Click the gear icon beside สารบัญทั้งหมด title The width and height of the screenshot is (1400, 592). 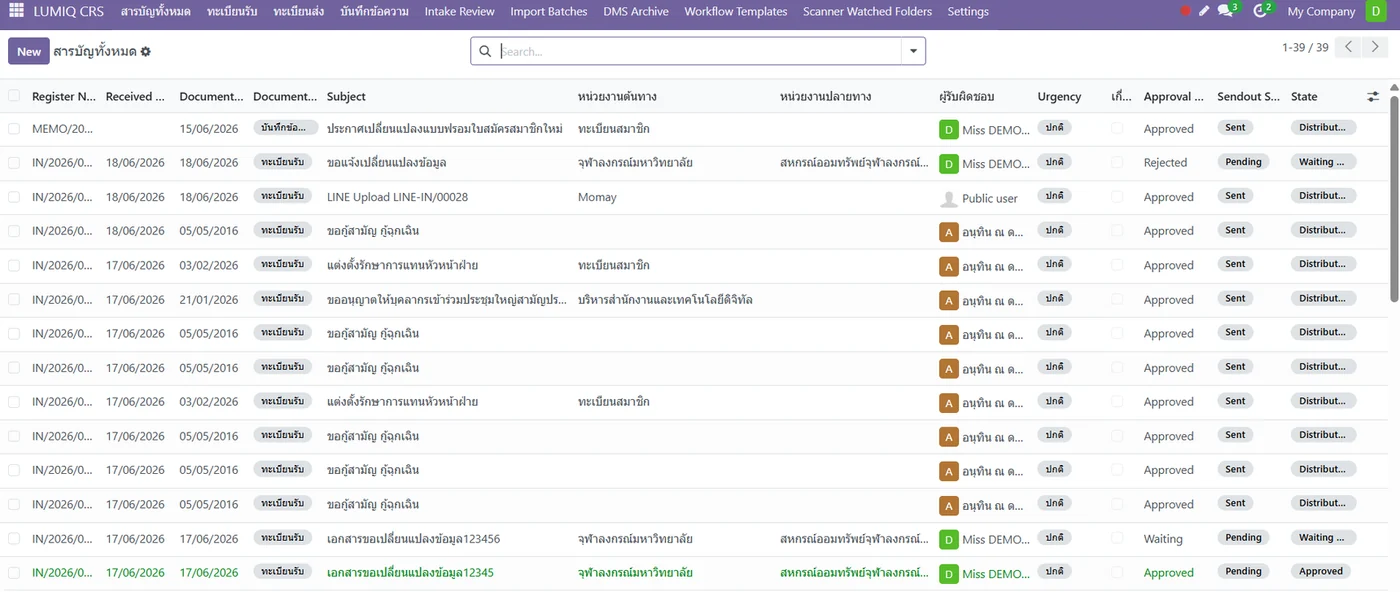146,51
